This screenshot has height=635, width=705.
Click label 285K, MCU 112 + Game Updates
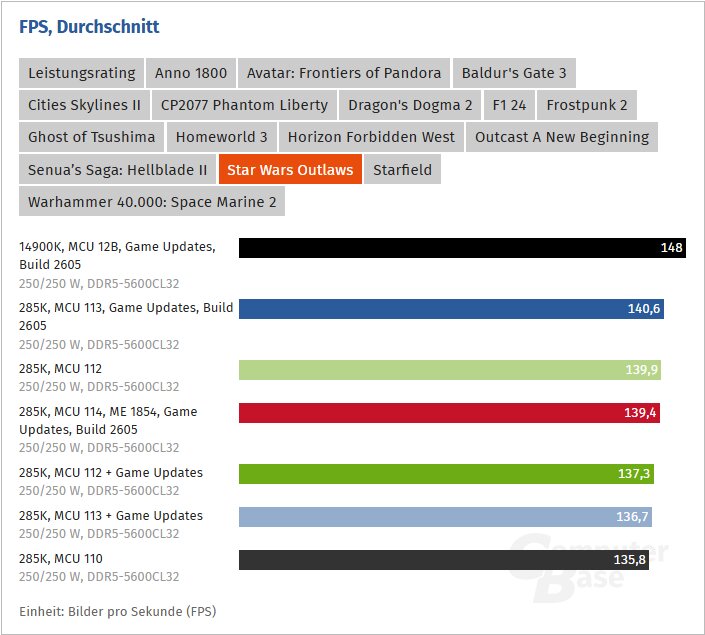tap(111, 473)
